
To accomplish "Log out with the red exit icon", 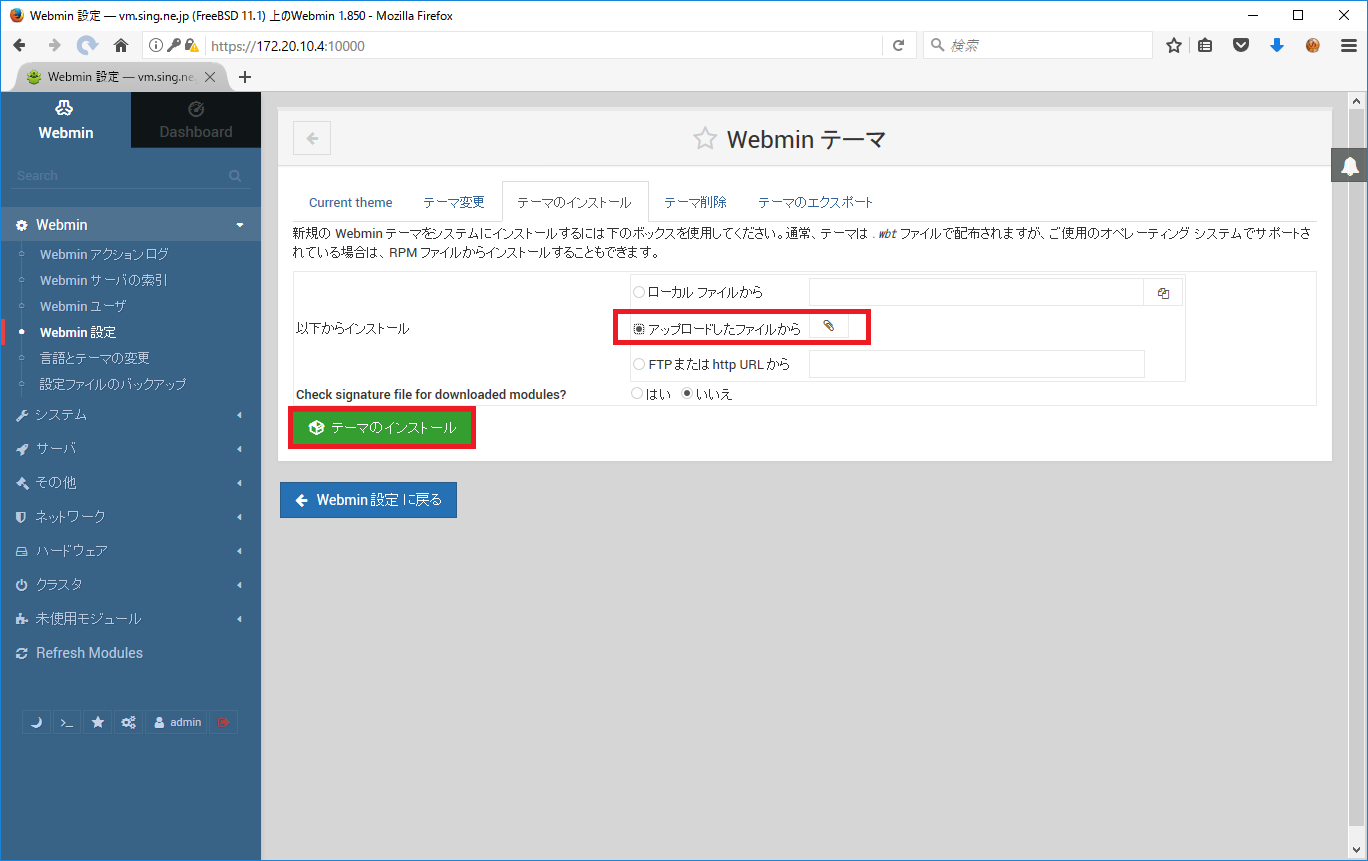I will [223, 722].
